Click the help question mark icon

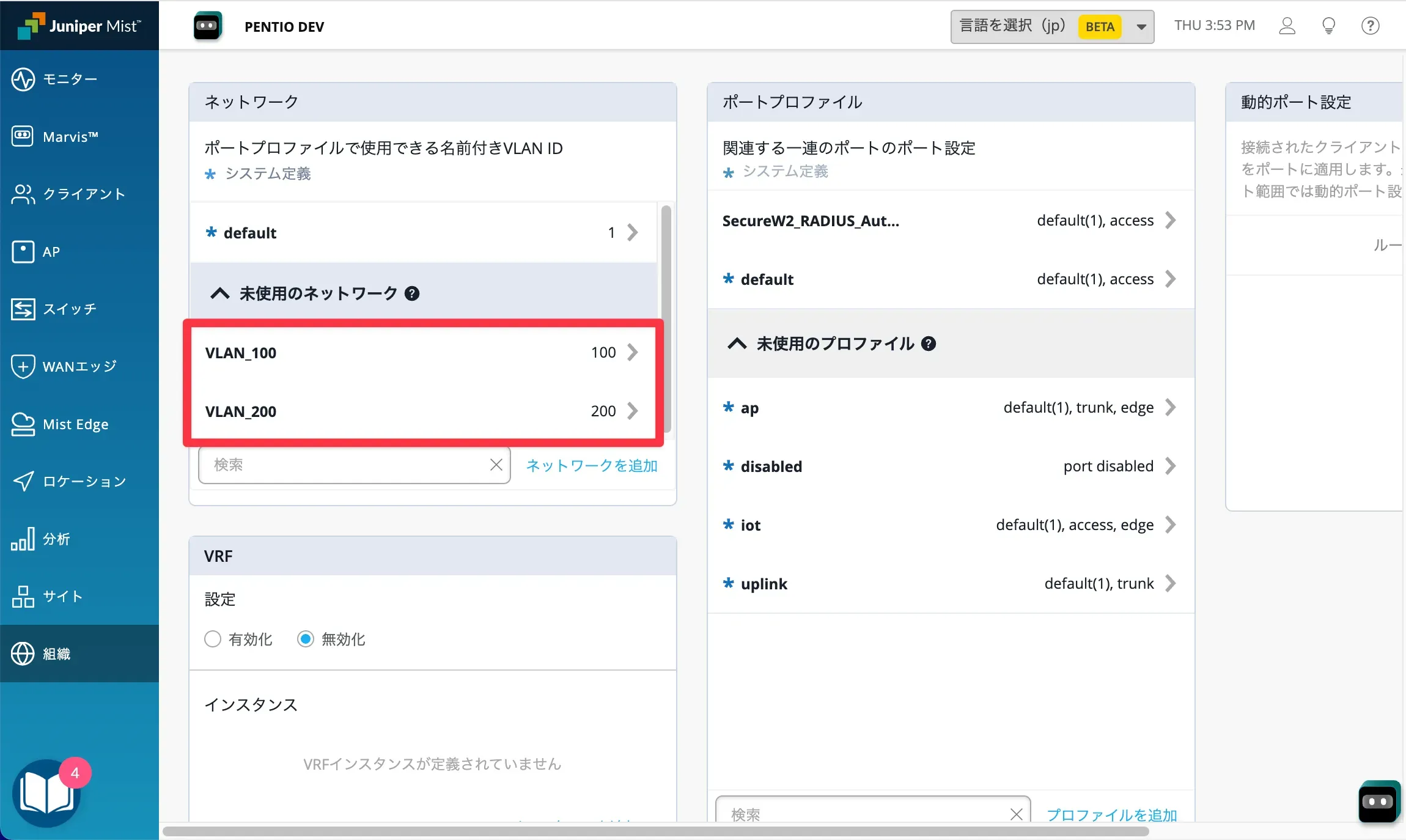pos(1370,26)
